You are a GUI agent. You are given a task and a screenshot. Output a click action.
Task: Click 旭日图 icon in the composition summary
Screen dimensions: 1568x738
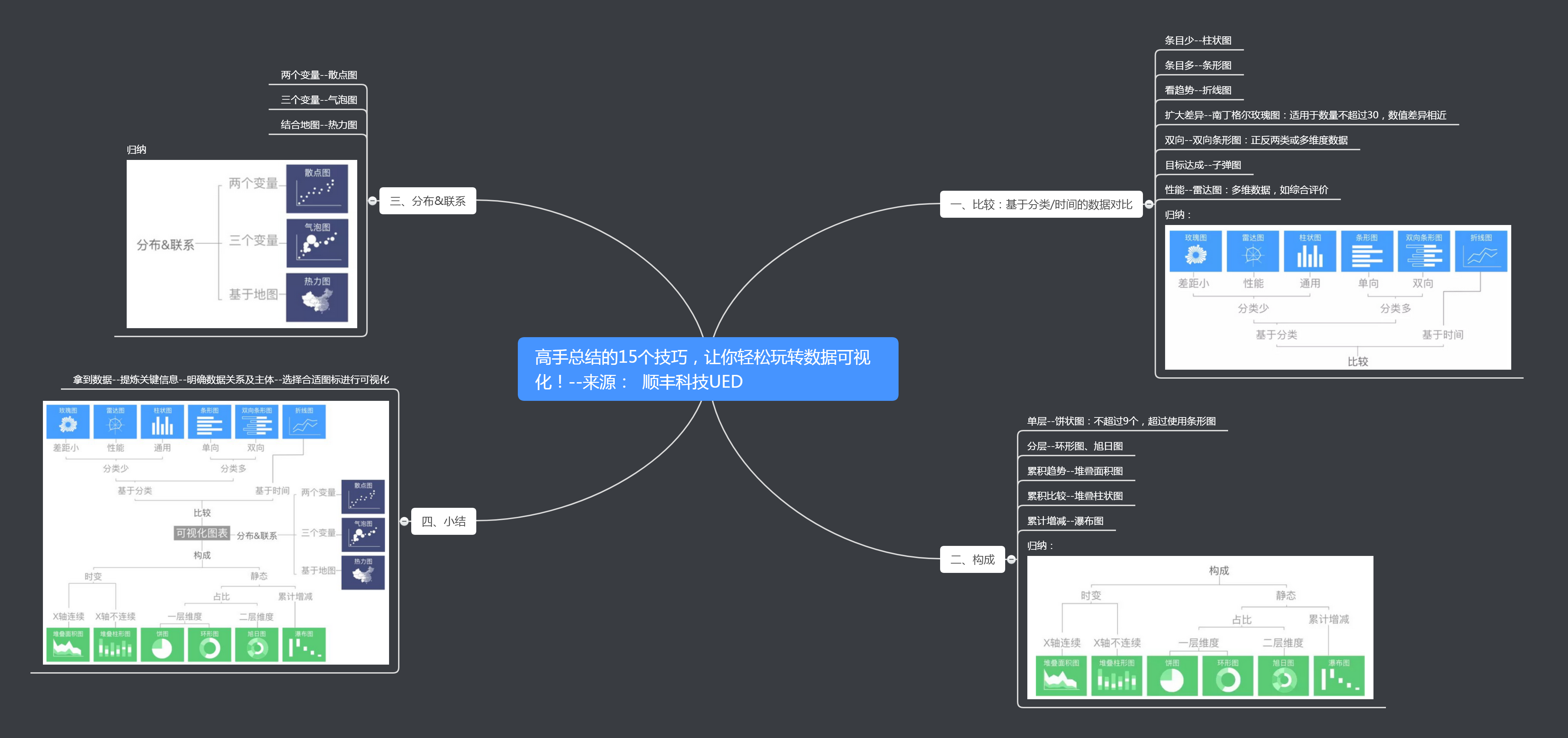pos(1283,675)
